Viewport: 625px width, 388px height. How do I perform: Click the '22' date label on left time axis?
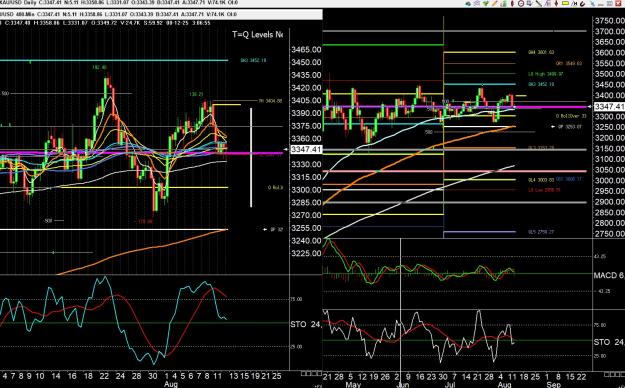(104, 376)
